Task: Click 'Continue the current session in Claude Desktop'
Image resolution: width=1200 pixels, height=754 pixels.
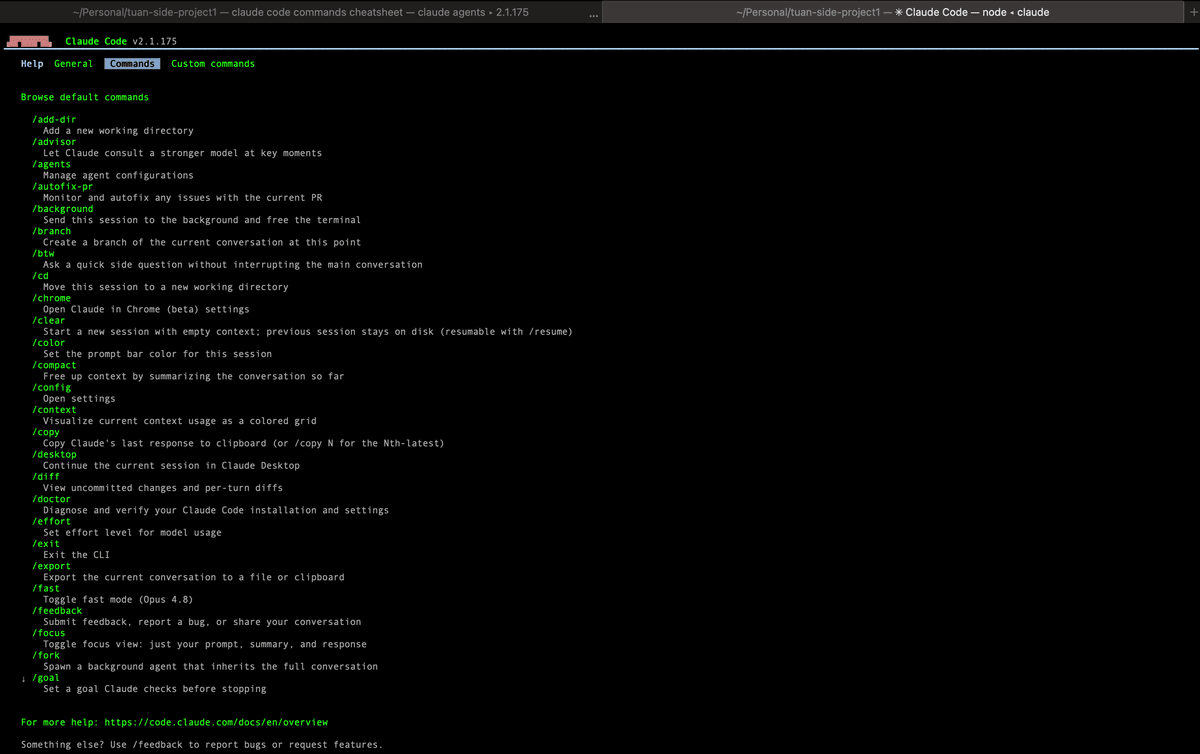Action: pos(171,466)
